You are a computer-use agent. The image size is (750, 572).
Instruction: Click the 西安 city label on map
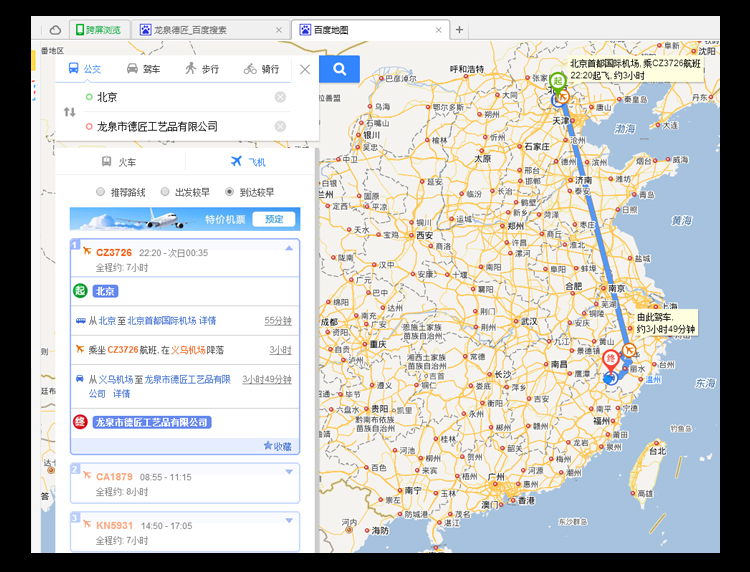point(424,235)
